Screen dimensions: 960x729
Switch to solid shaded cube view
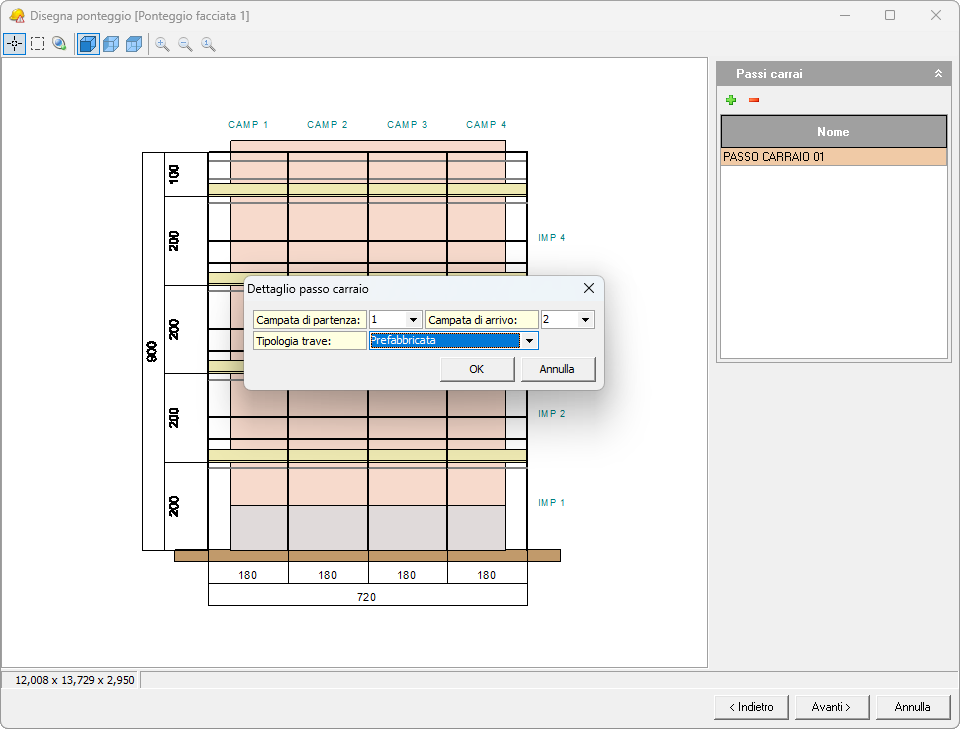click(x=89, y=44)
